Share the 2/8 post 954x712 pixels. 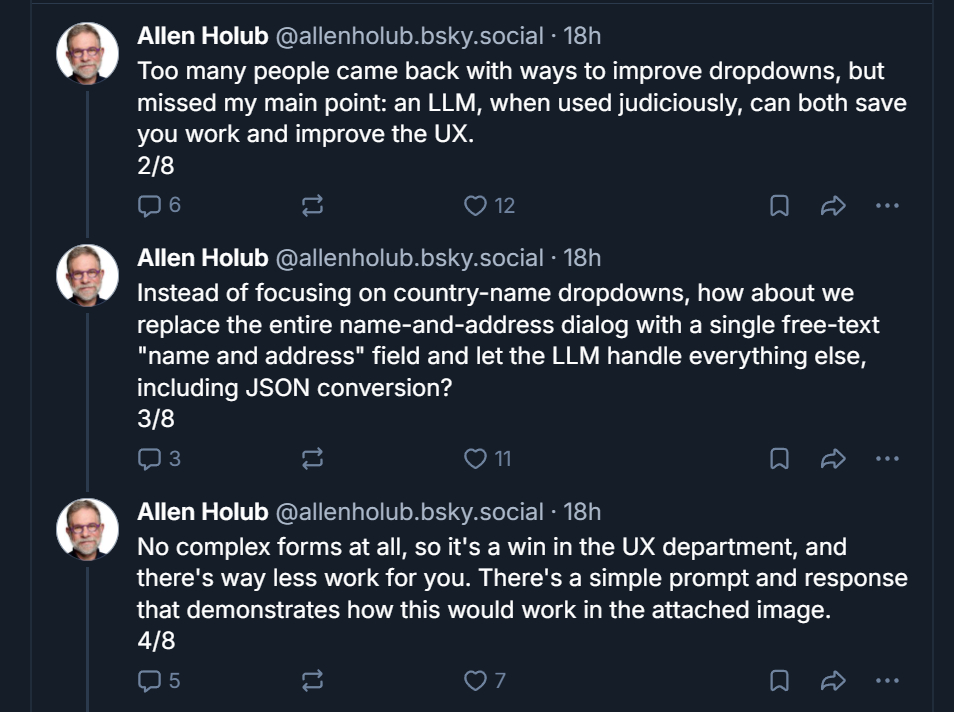[833, 206]
